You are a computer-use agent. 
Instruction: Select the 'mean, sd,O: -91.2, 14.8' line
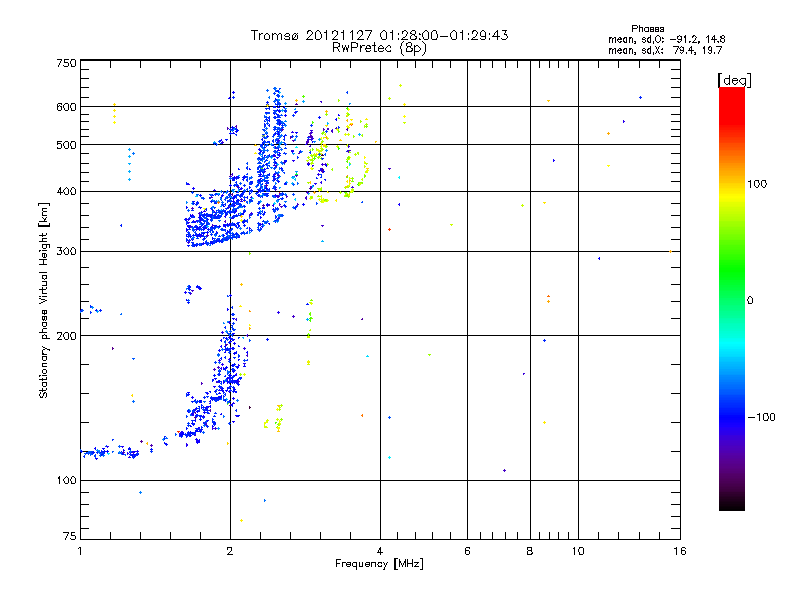coord(666,40)
